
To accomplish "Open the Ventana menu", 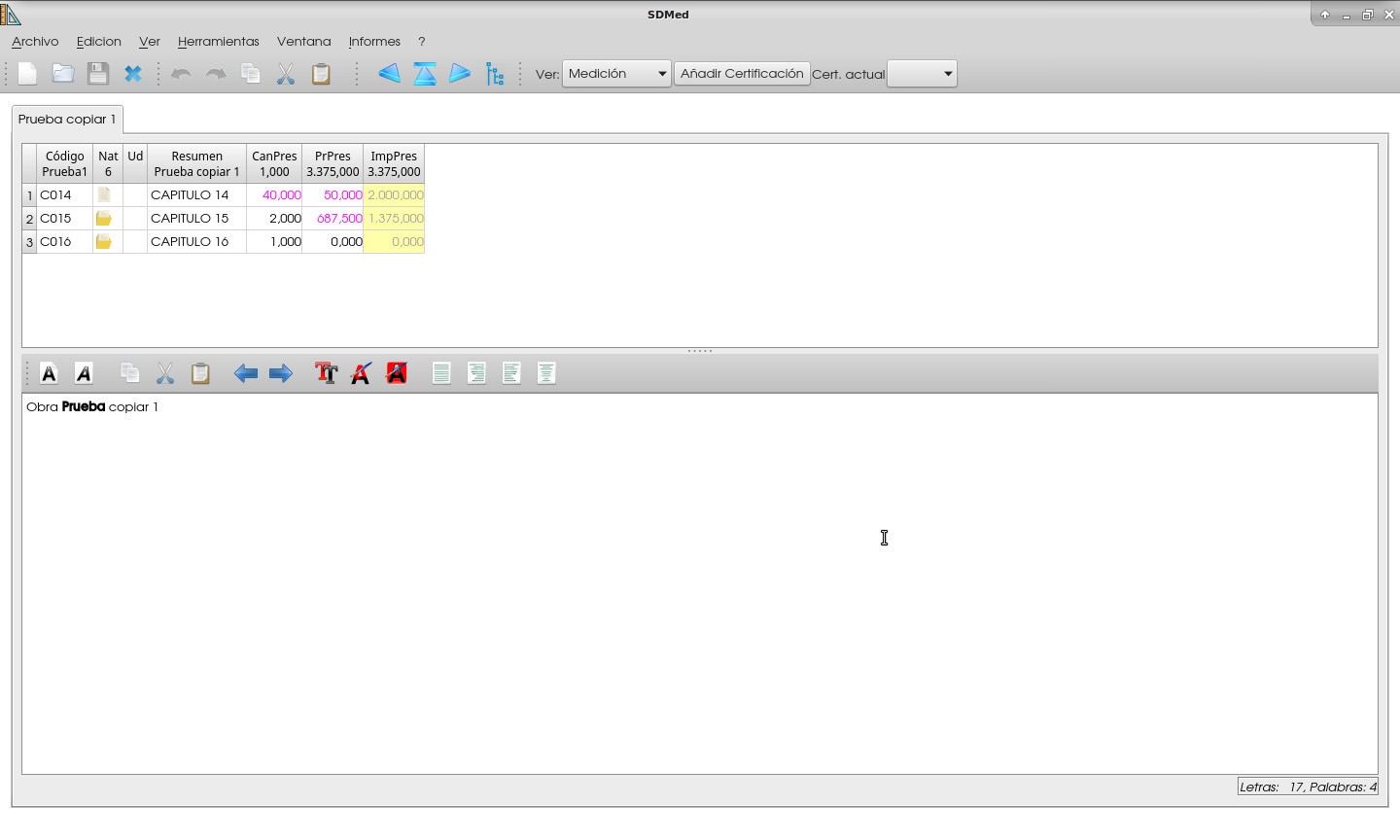I will point(304,42).
